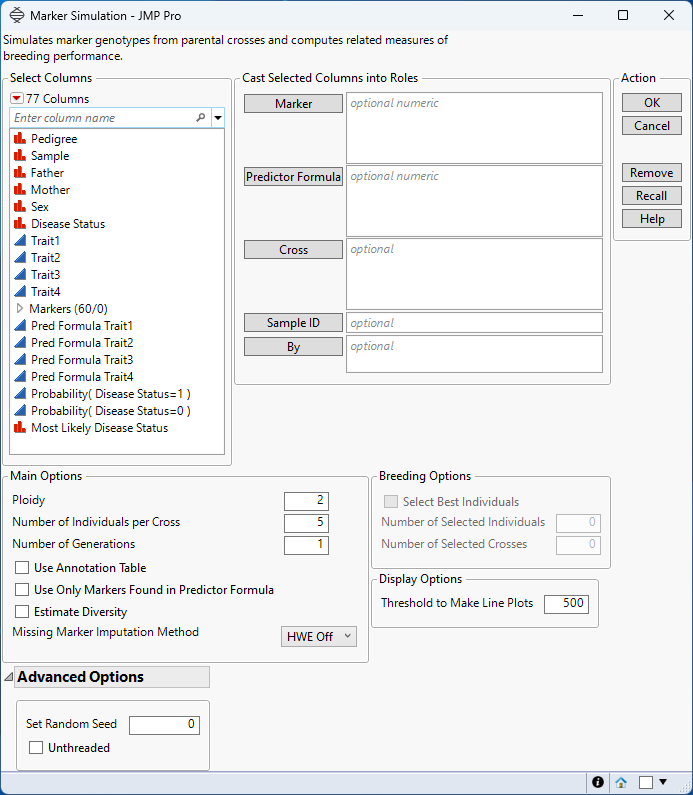Assign selection to the Cross role
Image resolution: width=693 pixels, height=795 pixels.
click(293, 249)
